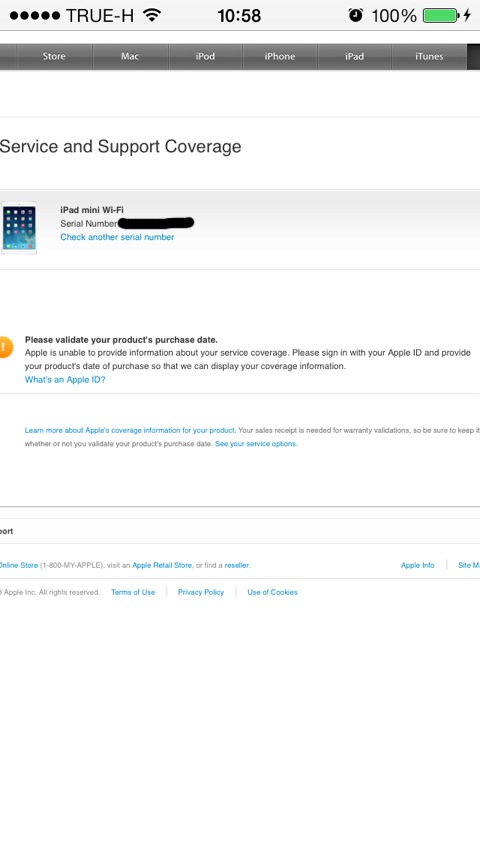
Task: Open Use of Cookies link
Action: click(272, 592)
